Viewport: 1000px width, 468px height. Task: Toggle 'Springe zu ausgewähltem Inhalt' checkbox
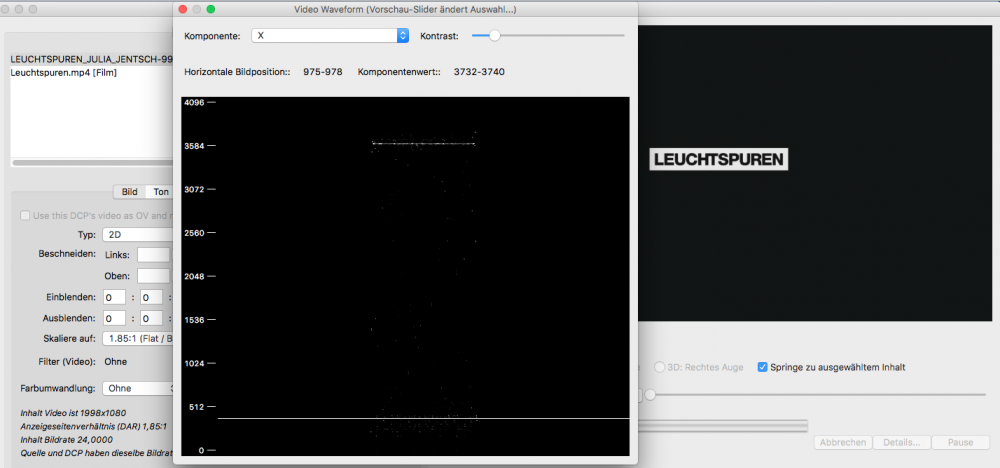(x=764, y=367)
